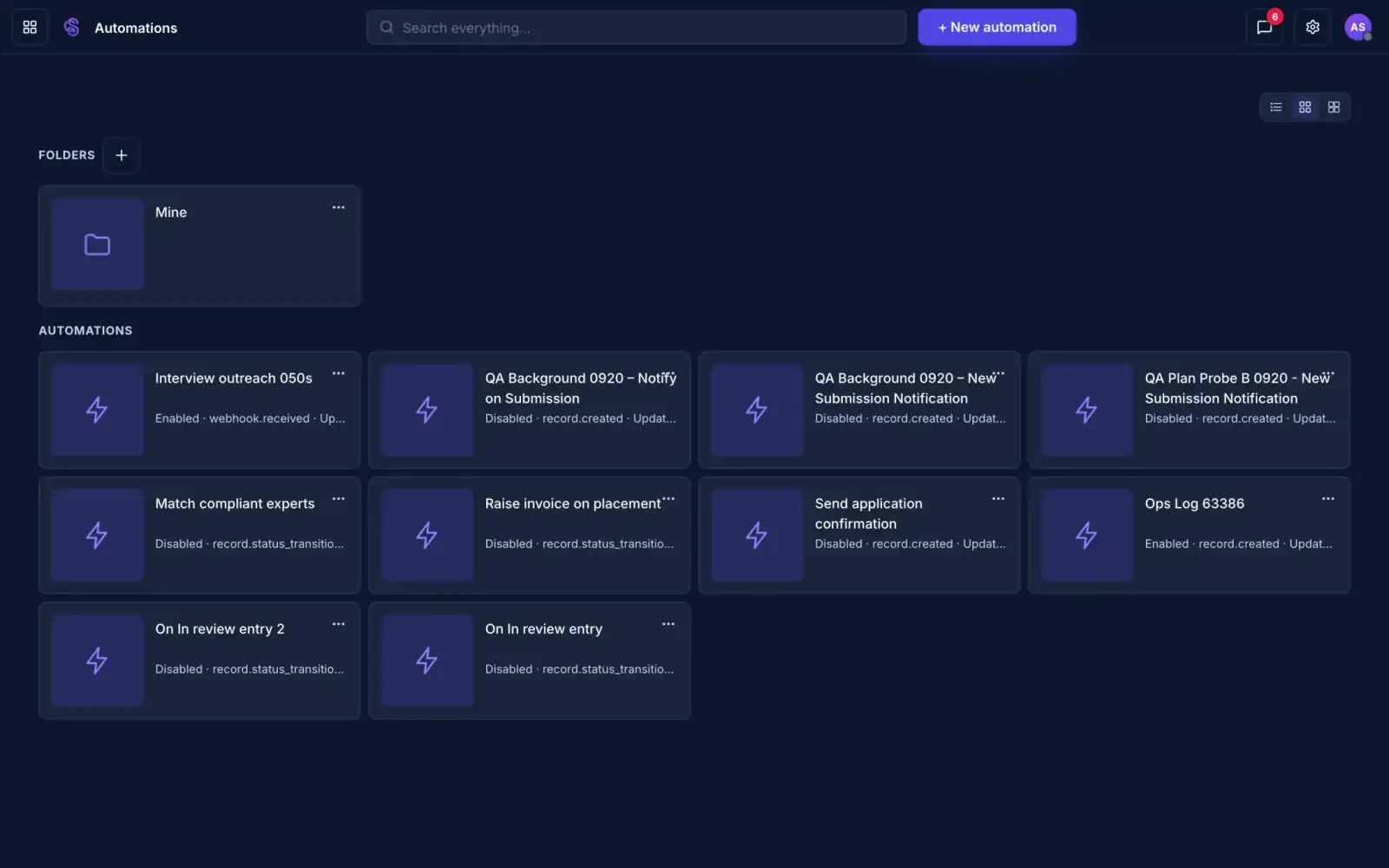The image size is (1389, 868).
Task: Add a new folder with plus icon
Action: click(x=122, y=155)
